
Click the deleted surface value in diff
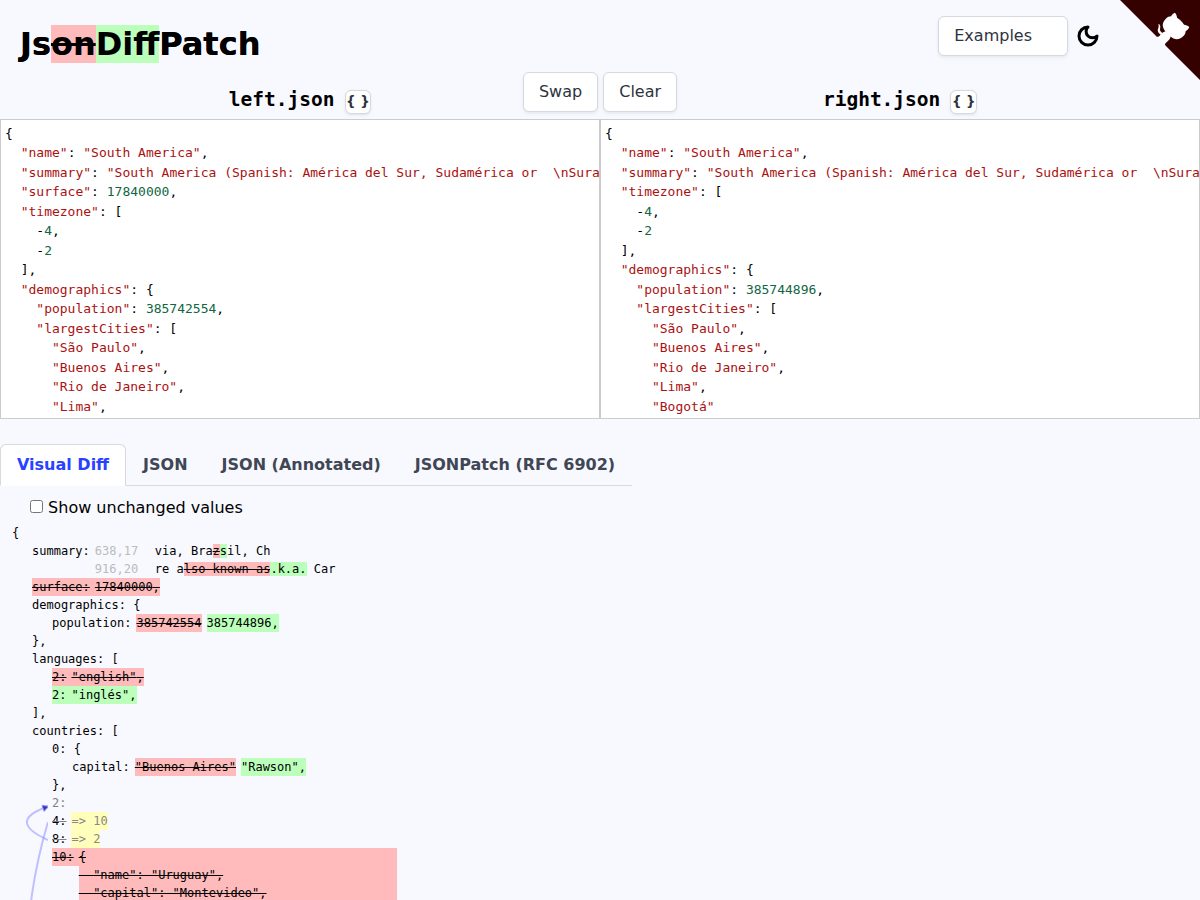click(127, 587)
